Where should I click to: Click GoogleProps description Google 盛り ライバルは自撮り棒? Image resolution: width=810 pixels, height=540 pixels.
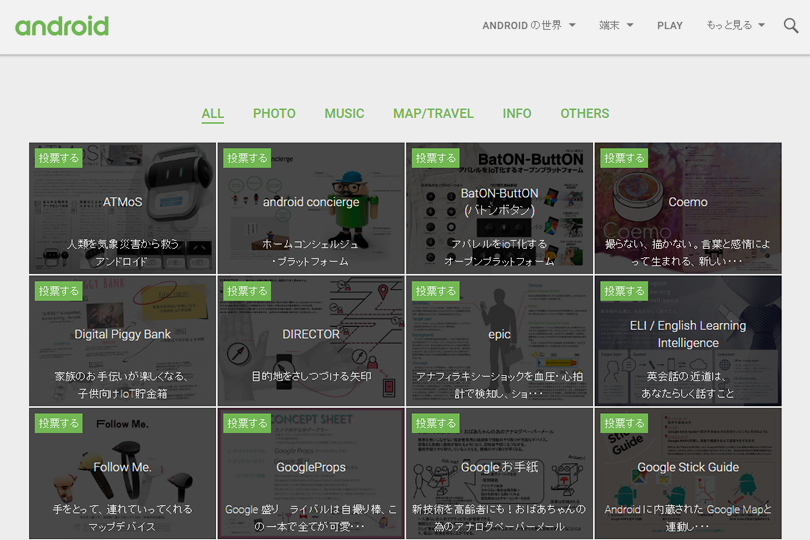point(311,518)
